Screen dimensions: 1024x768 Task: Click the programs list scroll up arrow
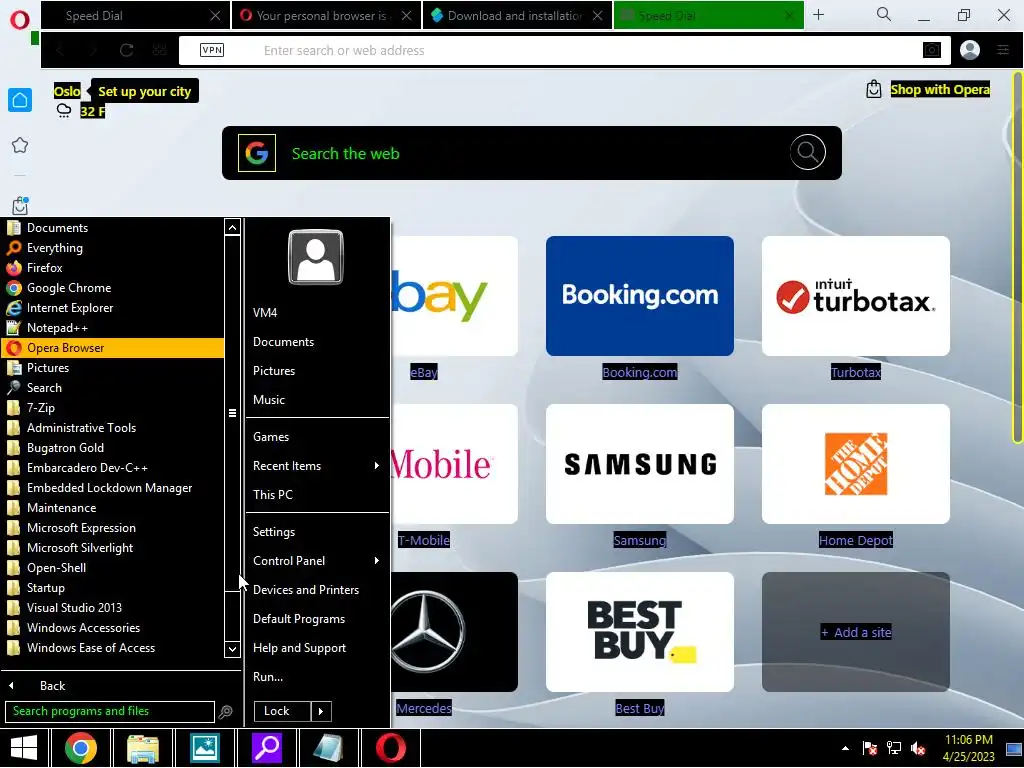pyautogui.click(x=232, y=227)
